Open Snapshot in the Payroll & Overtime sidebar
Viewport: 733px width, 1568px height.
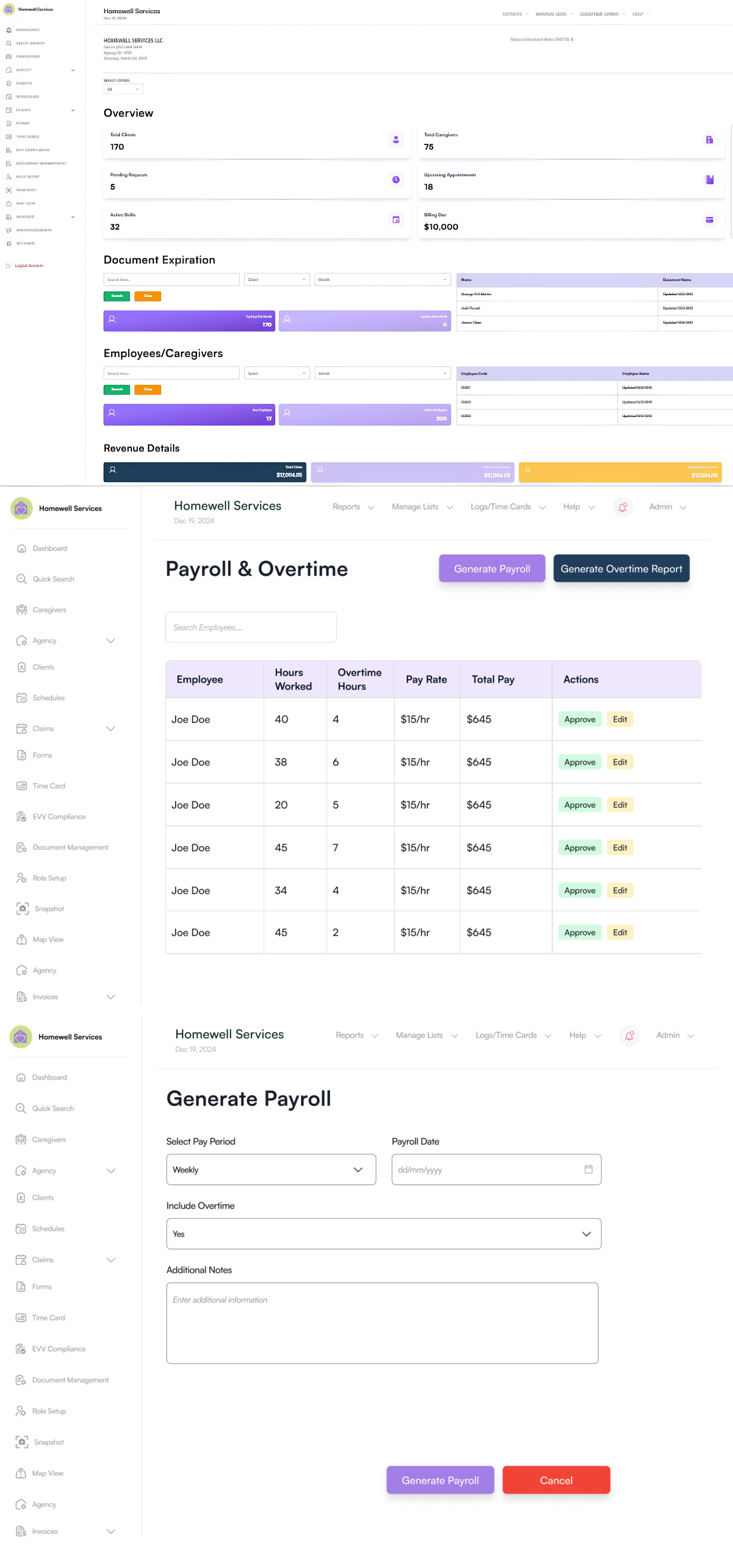(40, 909)
